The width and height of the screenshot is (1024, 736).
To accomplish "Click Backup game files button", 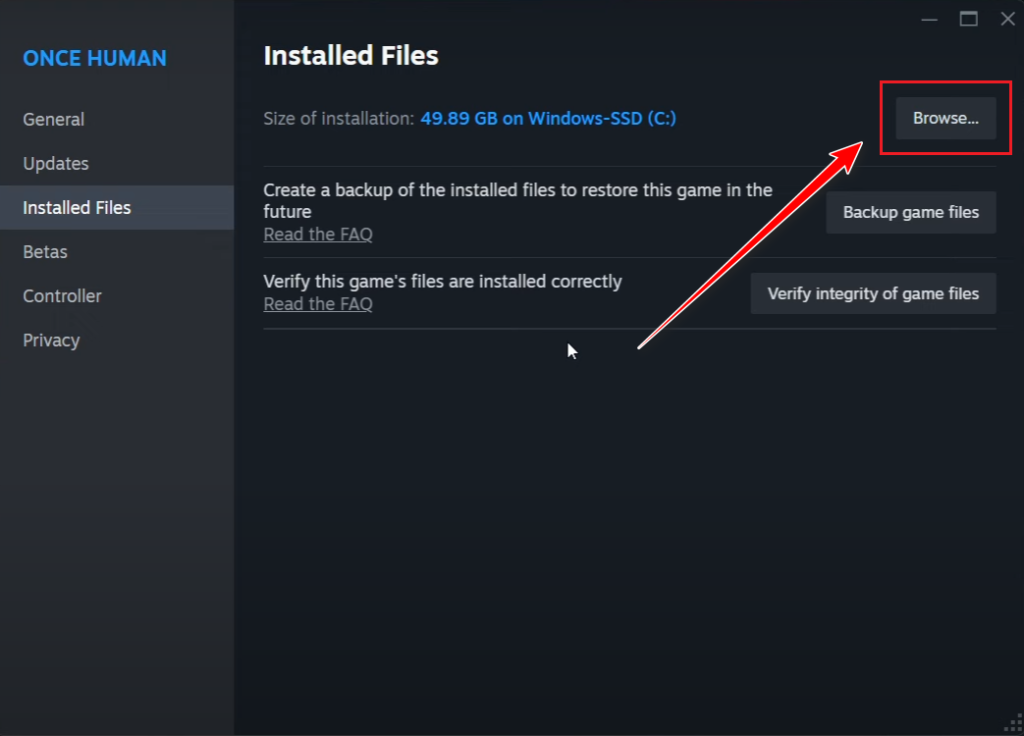I will (x=910, y=212).
